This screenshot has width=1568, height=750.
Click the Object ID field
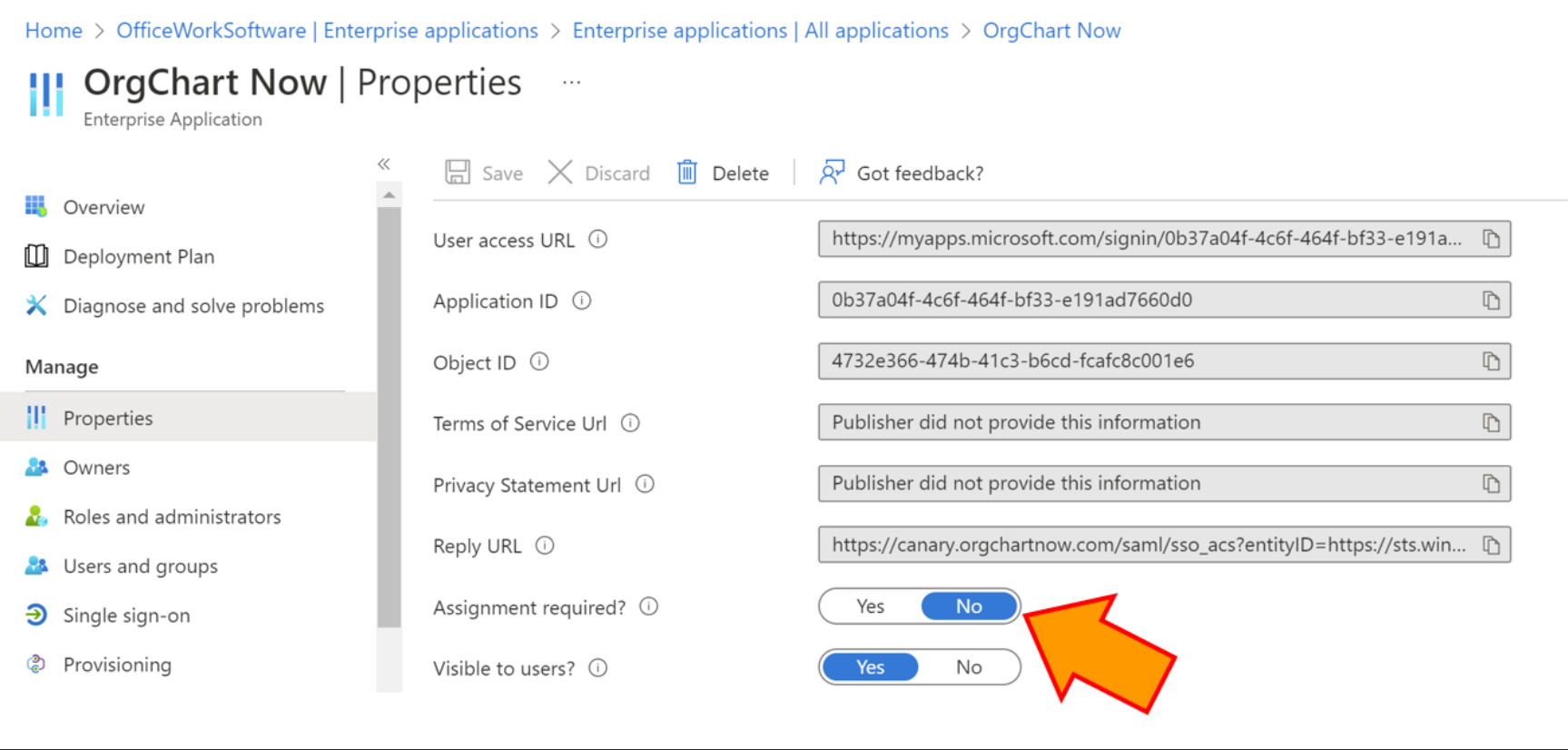(x=1164, y=361)
